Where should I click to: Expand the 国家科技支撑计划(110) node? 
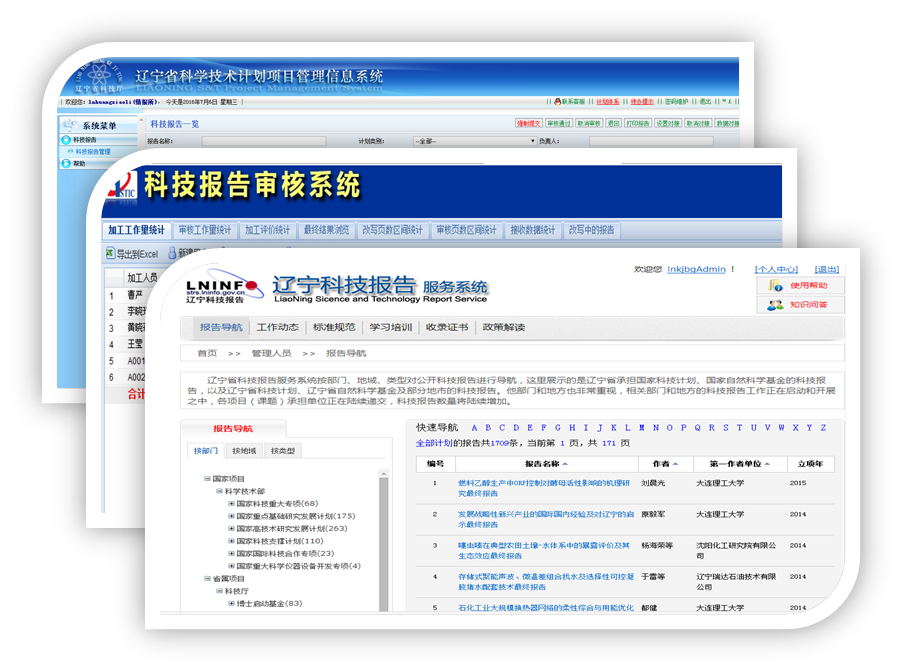(x=231, y=542)
